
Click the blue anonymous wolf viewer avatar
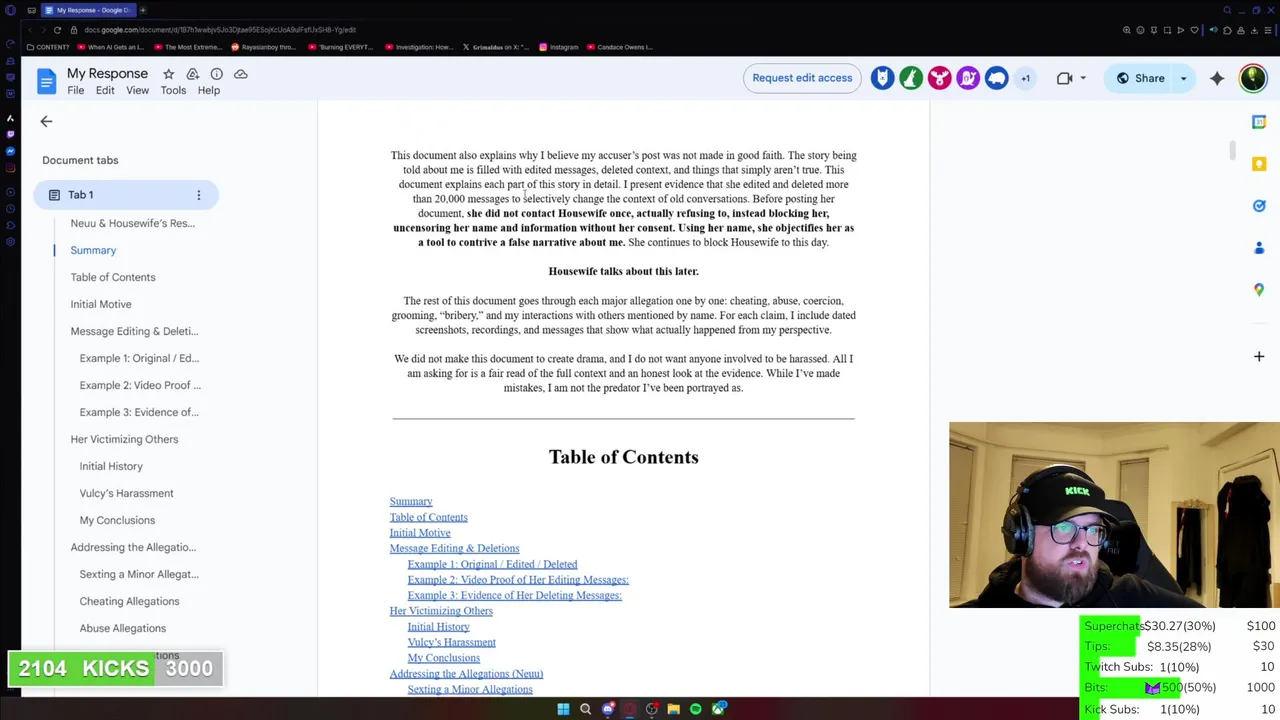(x=882, y=78)
